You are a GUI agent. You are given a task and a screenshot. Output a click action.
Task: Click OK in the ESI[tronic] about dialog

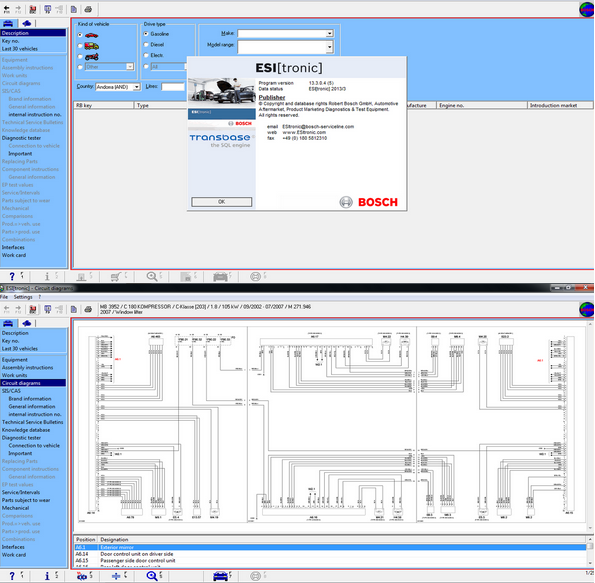[222, 202]
